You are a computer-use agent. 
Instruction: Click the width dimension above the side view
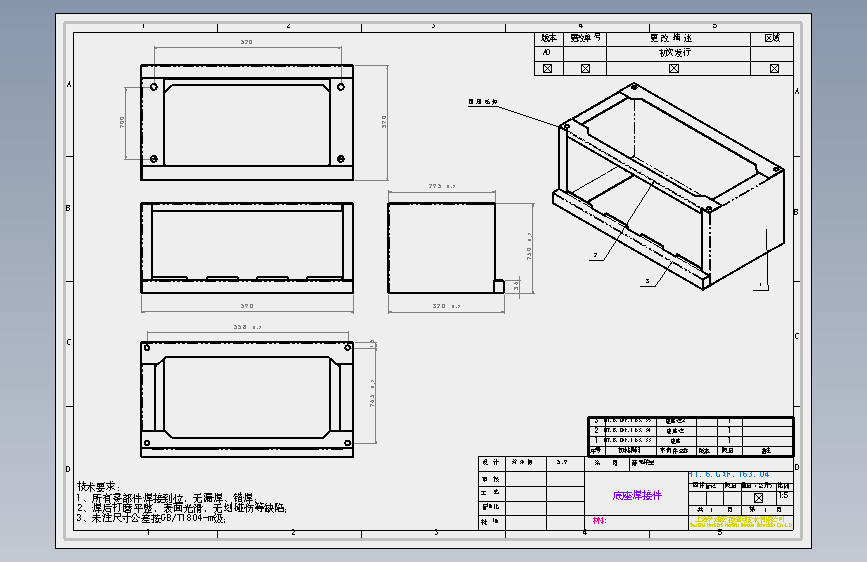(441, 186)
